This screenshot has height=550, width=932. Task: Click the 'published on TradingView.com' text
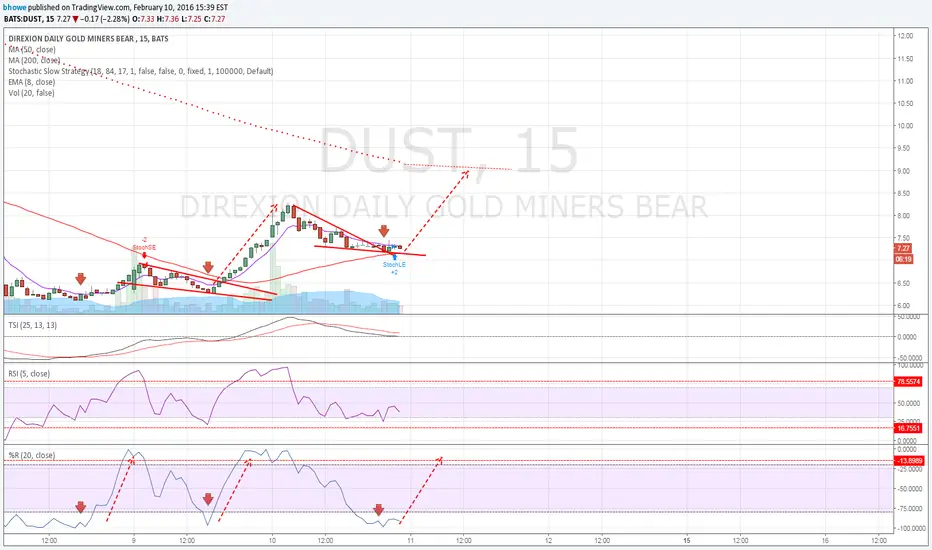[77, 7]
